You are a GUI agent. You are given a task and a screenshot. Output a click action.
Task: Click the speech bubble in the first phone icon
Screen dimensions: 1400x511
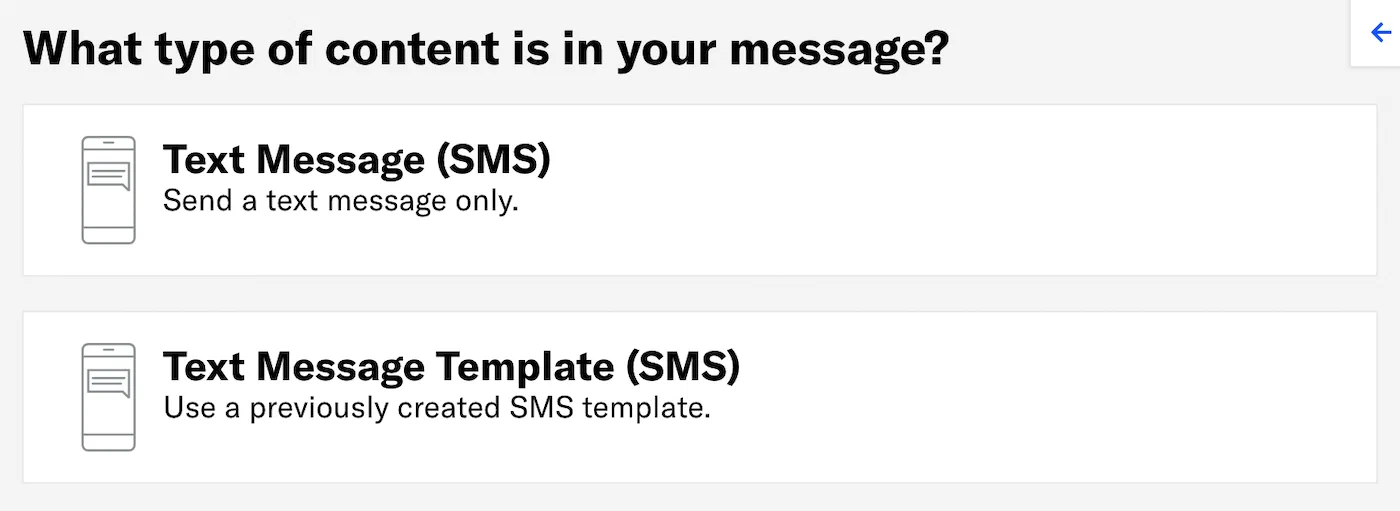(109, 177)
